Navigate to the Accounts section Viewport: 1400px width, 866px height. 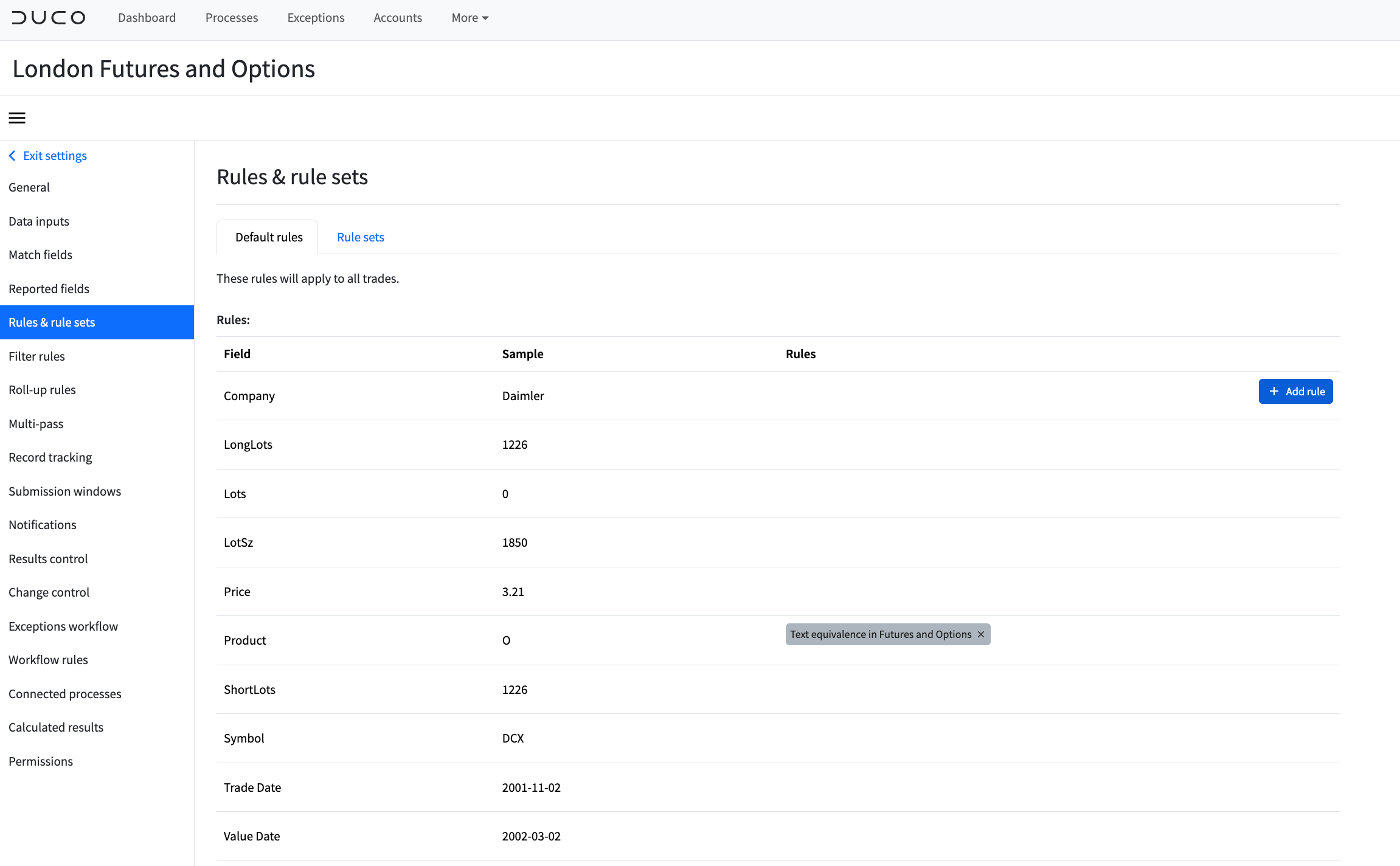[x=397, y=18]
